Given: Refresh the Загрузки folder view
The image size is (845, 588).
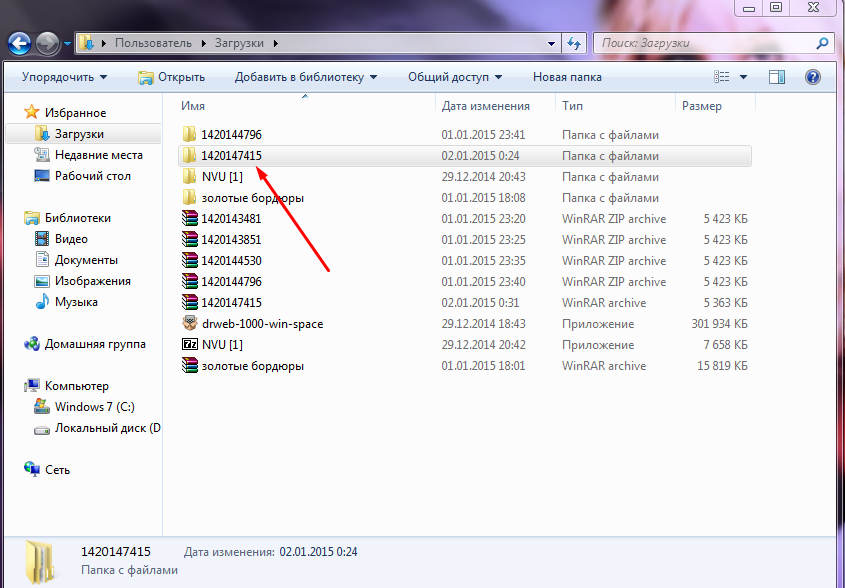Looking at the screenshot, I should 574,44.
